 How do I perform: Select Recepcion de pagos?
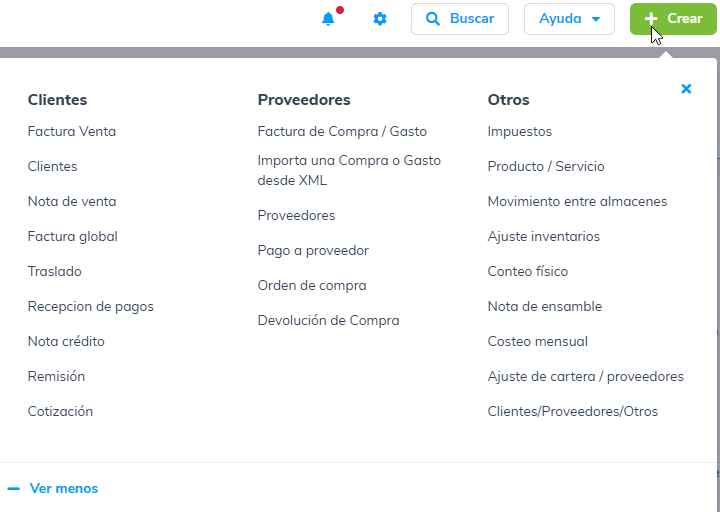(91, 306)
